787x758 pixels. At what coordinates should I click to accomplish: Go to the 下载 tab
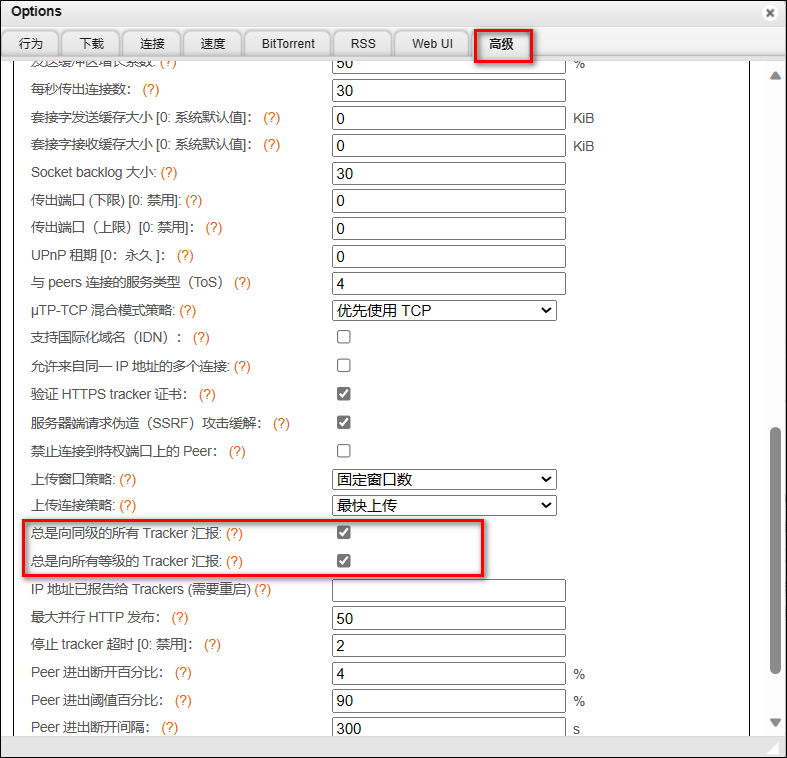(x=91, y=44)
